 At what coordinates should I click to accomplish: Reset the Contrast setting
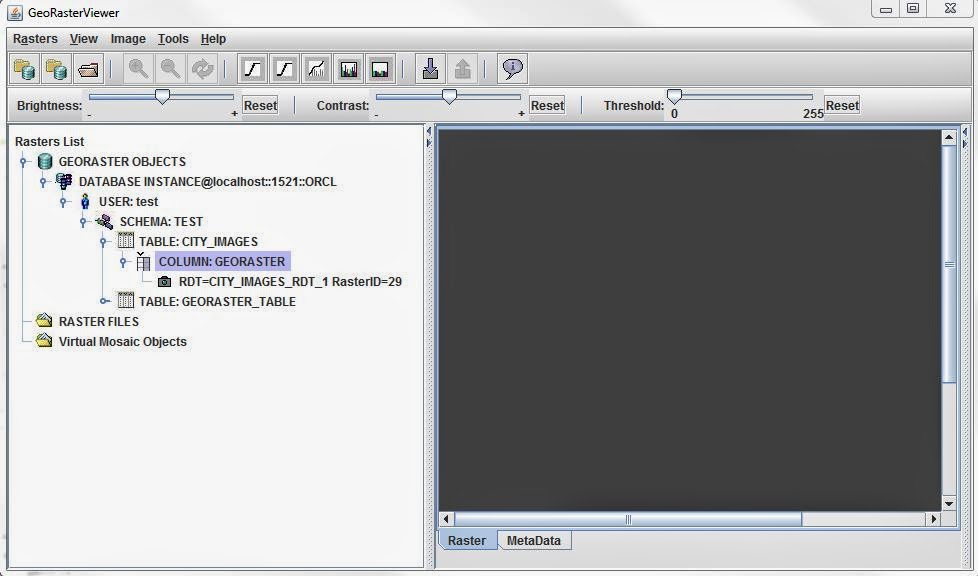(547, 105)
